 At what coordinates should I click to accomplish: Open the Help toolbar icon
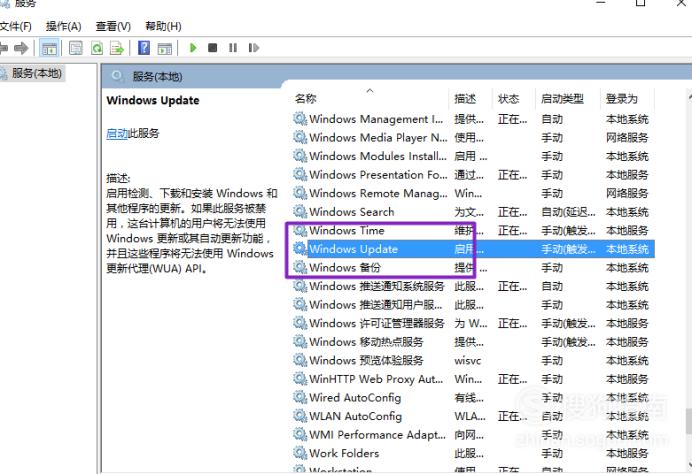144,48
